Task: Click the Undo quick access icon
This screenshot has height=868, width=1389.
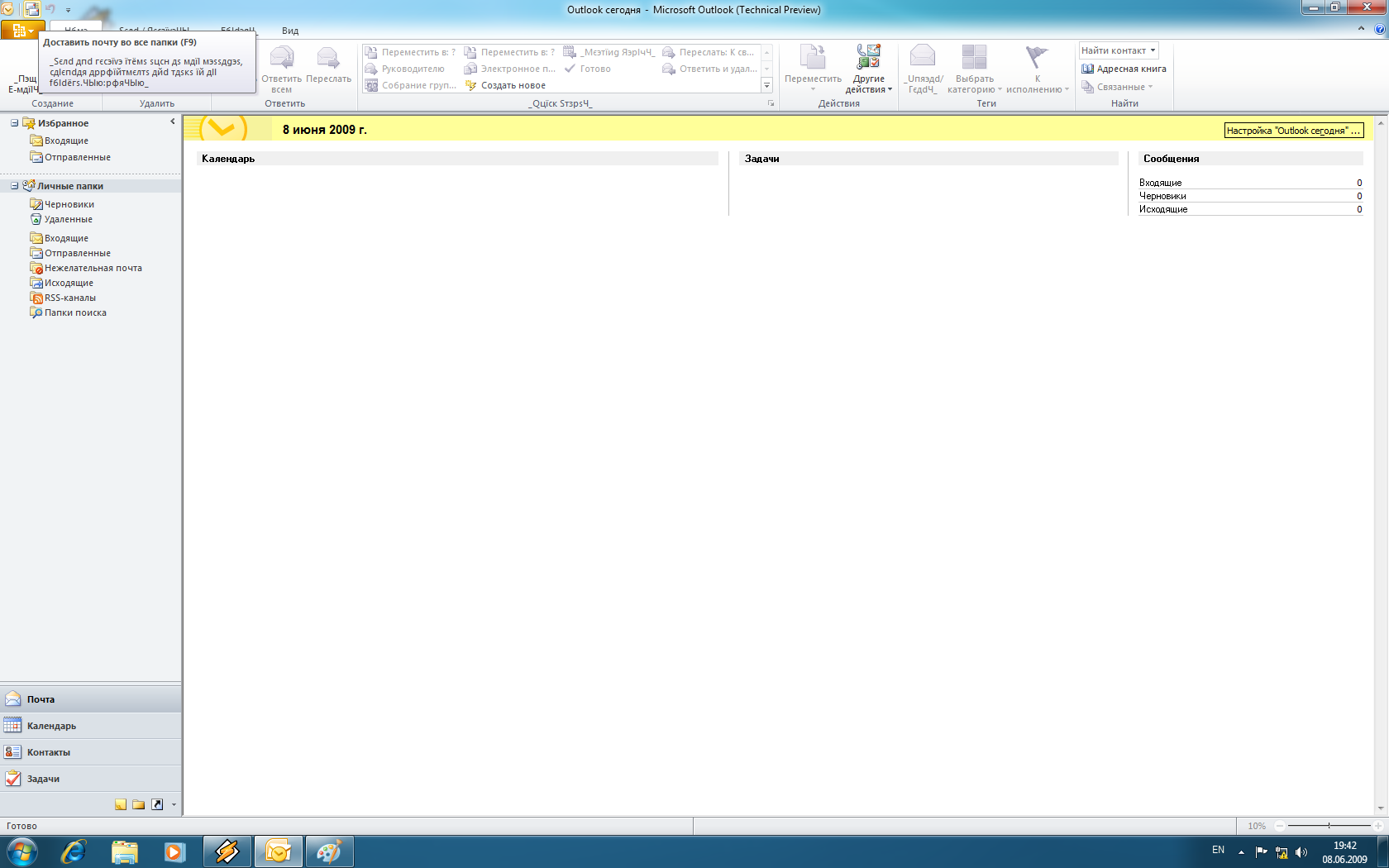Action: click(x=50, y=9)
